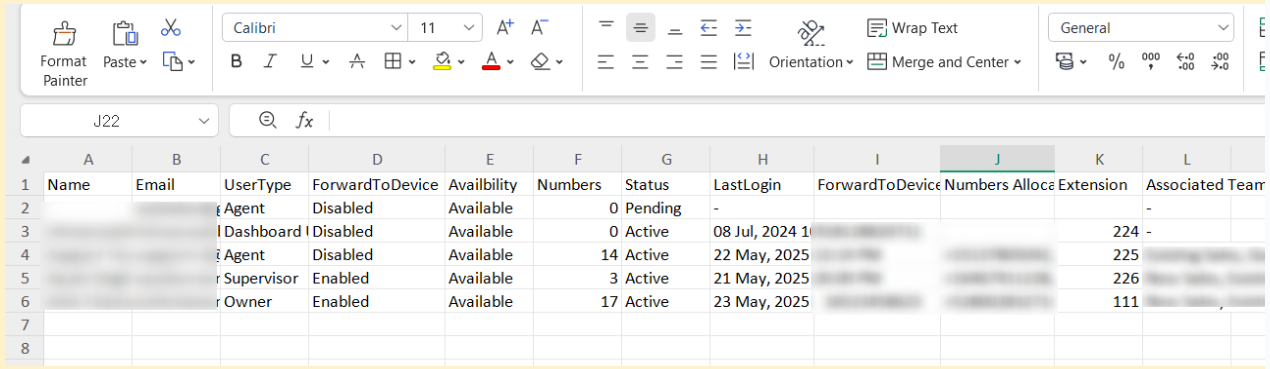Open the font size 11 dropdown
Viewport: 1270px width, 369px height.
pyautogui.click(x=469, y=28)
